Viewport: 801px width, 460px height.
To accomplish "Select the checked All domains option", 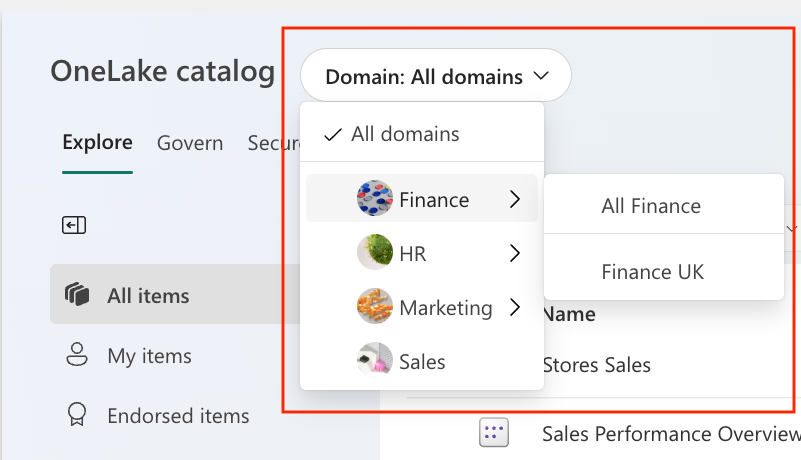I will click(405, 134).
